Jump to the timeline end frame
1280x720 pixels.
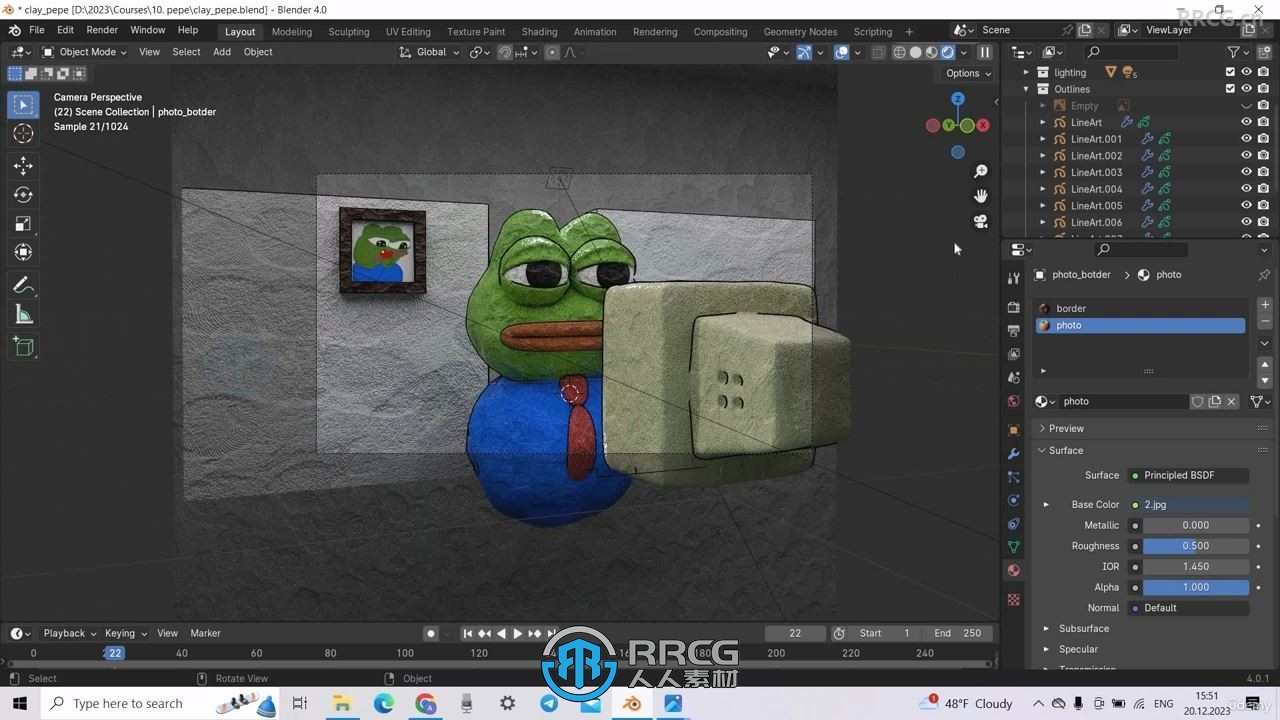point(551,633)
